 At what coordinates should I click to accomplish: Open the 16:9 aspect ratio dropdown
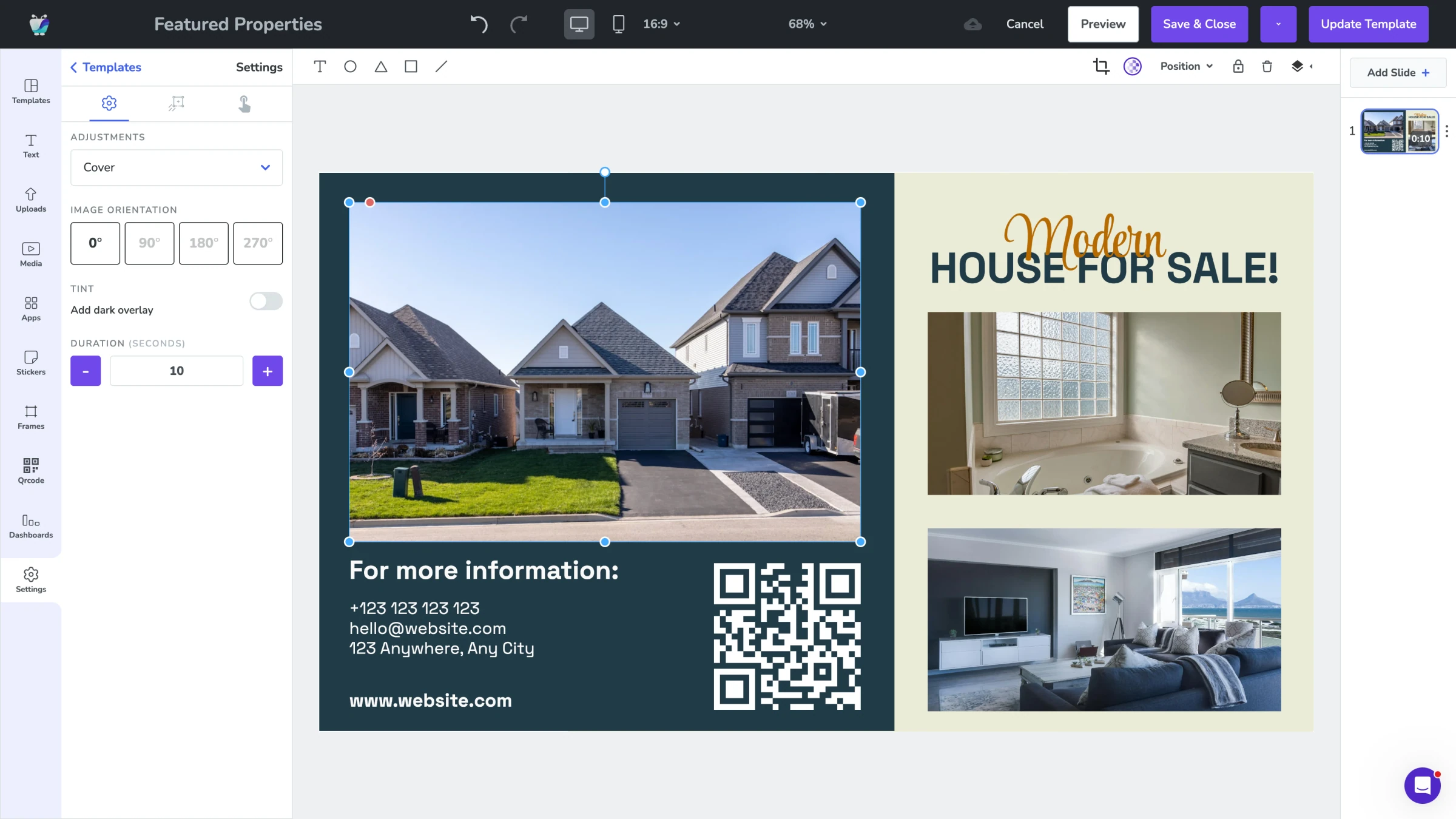pyautogui.click(x=661, y=24)
